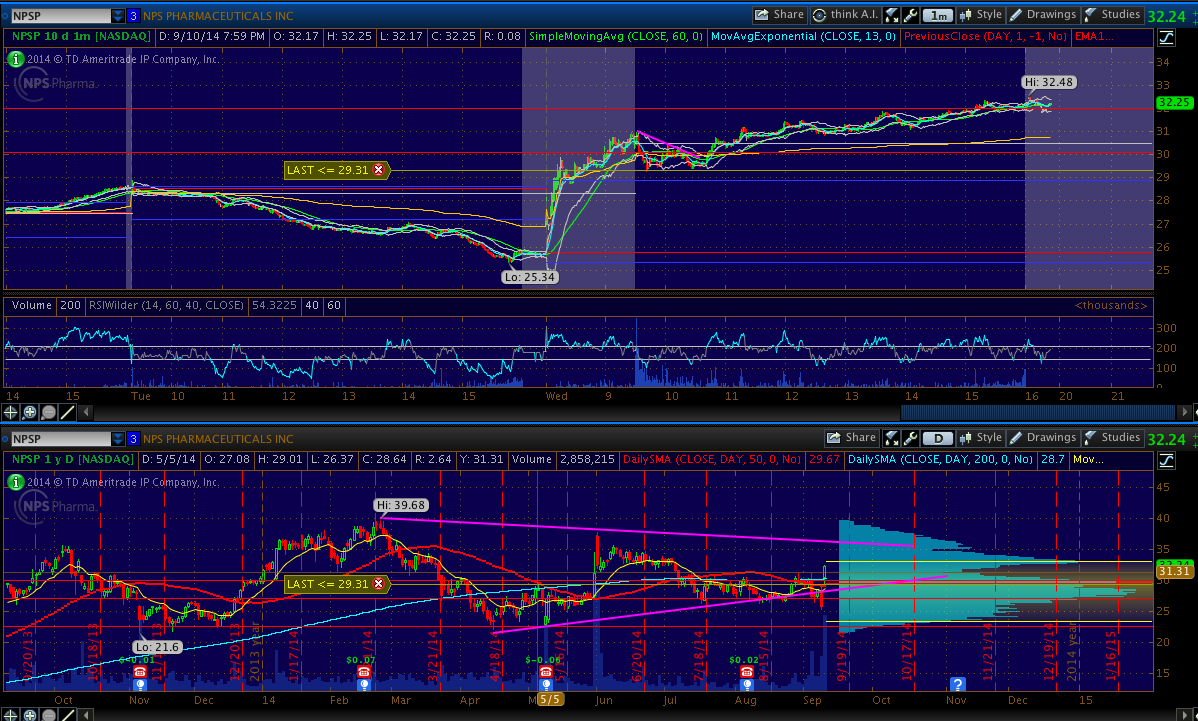The image size is (1198, 721).
Task: Expand the symbol dropdown arrow in lower chart
Action: pyautogui.click(x=118, y=439)
